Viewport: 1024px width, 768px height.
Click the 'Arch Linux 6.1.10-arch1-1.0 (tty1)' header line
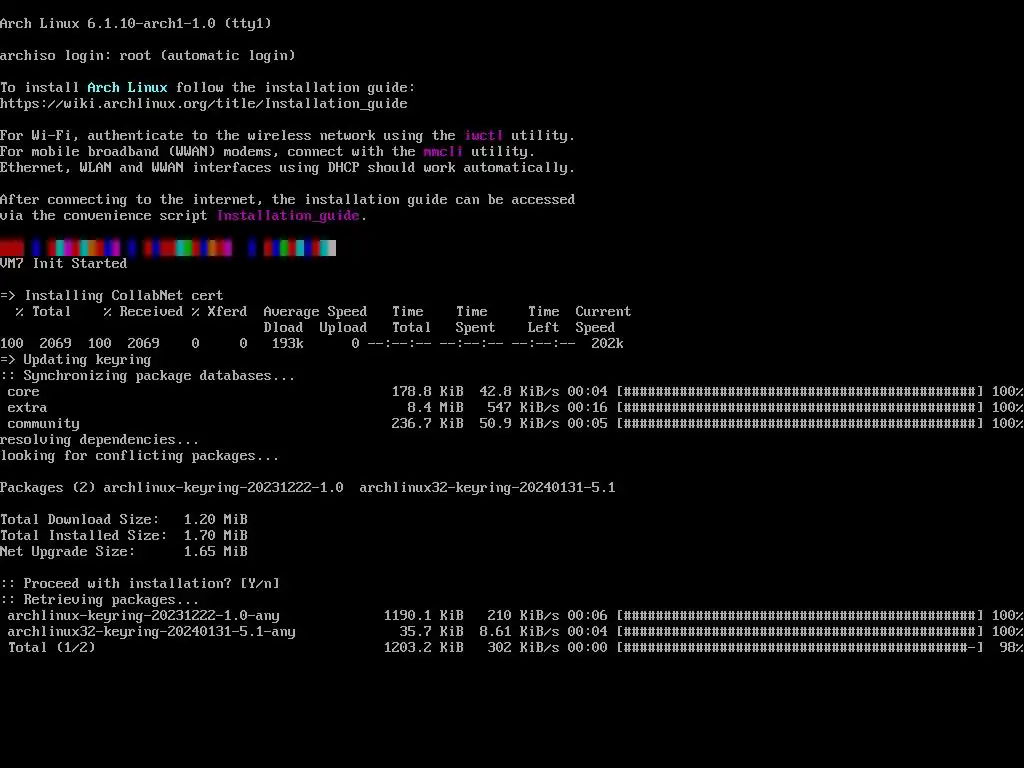(136, 23)
